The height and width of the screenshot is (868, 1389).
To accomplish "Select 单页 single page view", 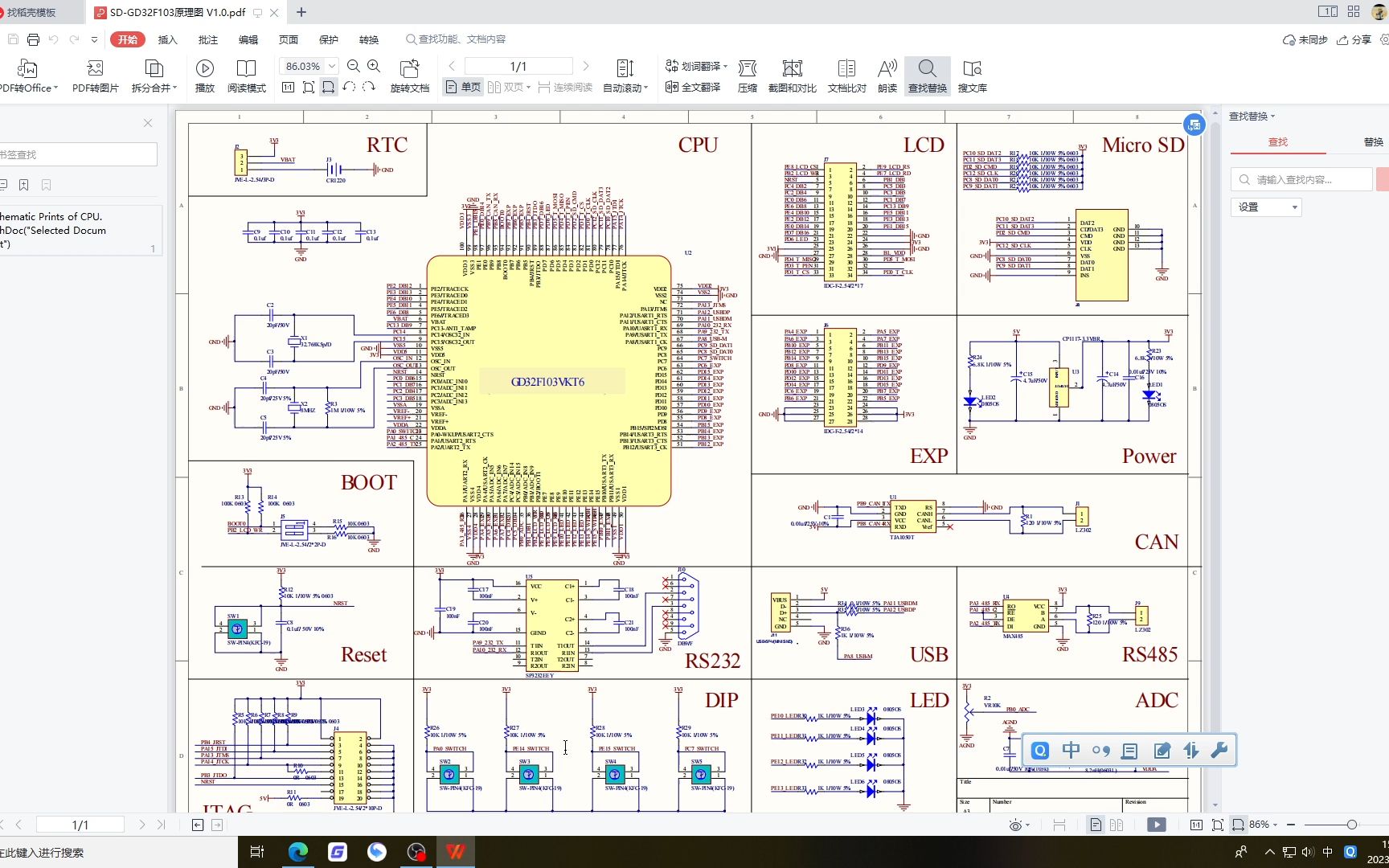I will [463, 87].
